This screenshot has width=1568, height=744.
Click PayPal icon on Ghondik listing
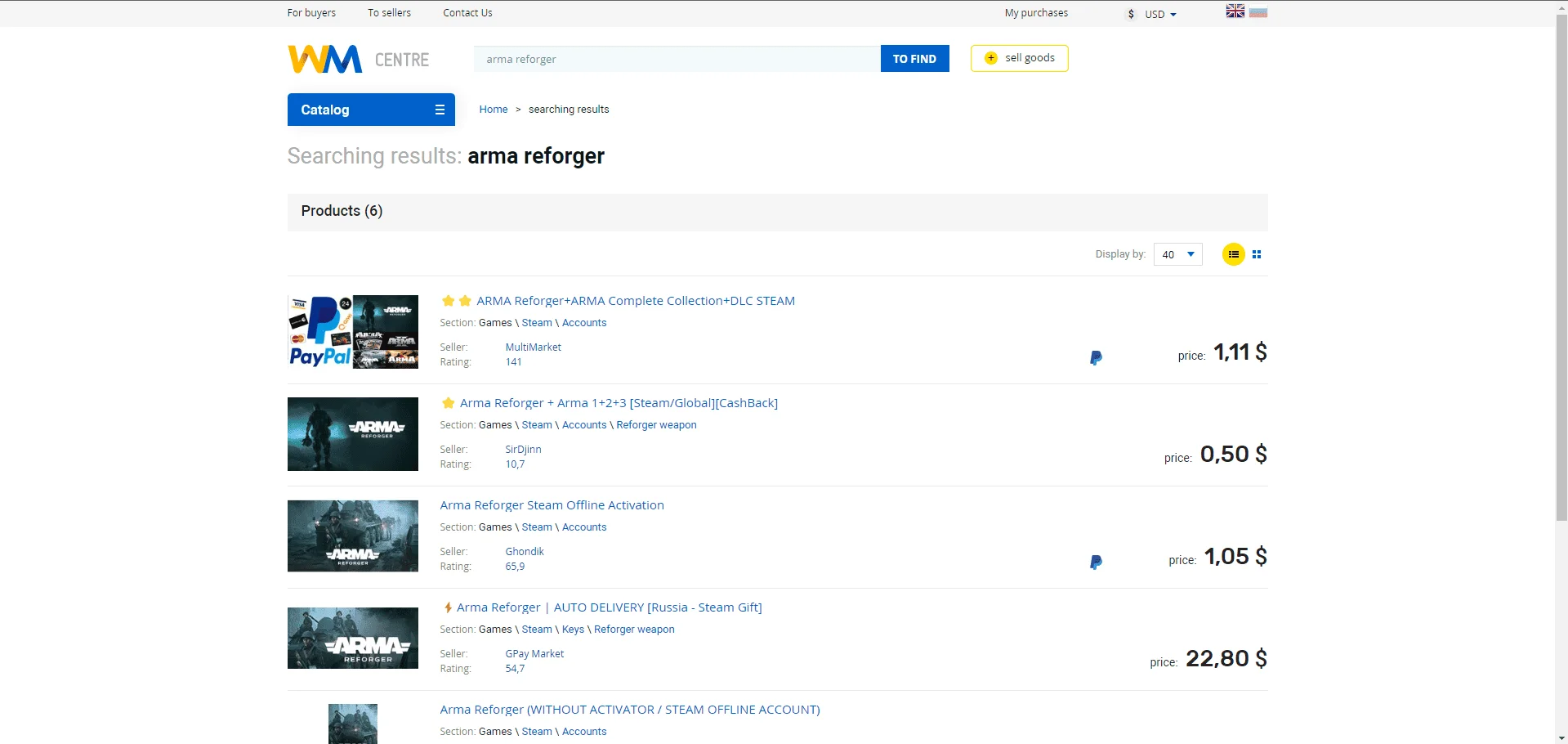click(1096, 562)
